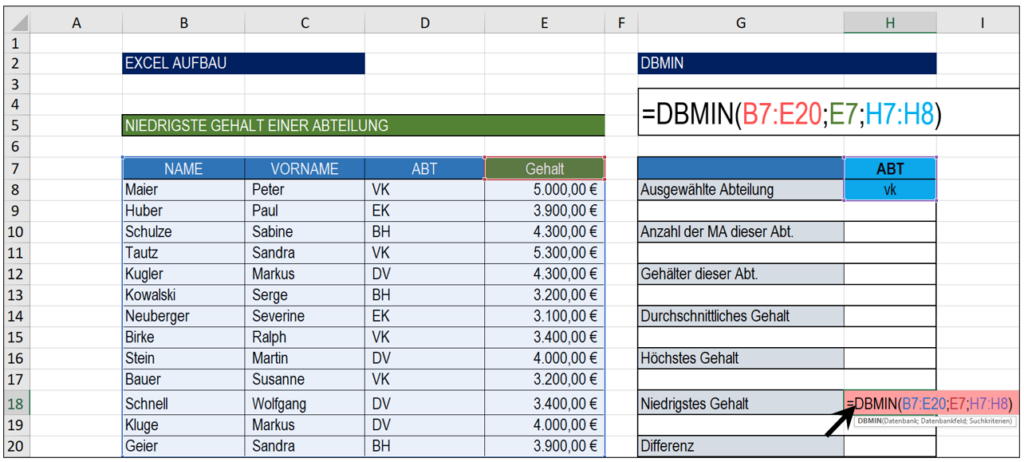
Task: Click the Ausgewählte Abteilung label cell
Action: (741, 190)
